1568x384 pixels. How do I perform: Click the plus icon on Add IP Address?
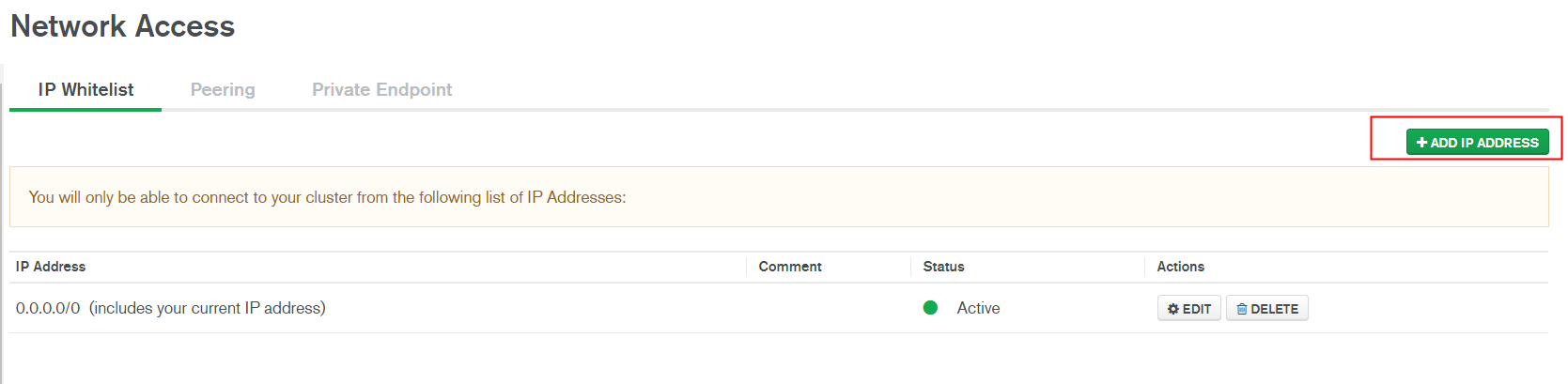(1421, 143)
